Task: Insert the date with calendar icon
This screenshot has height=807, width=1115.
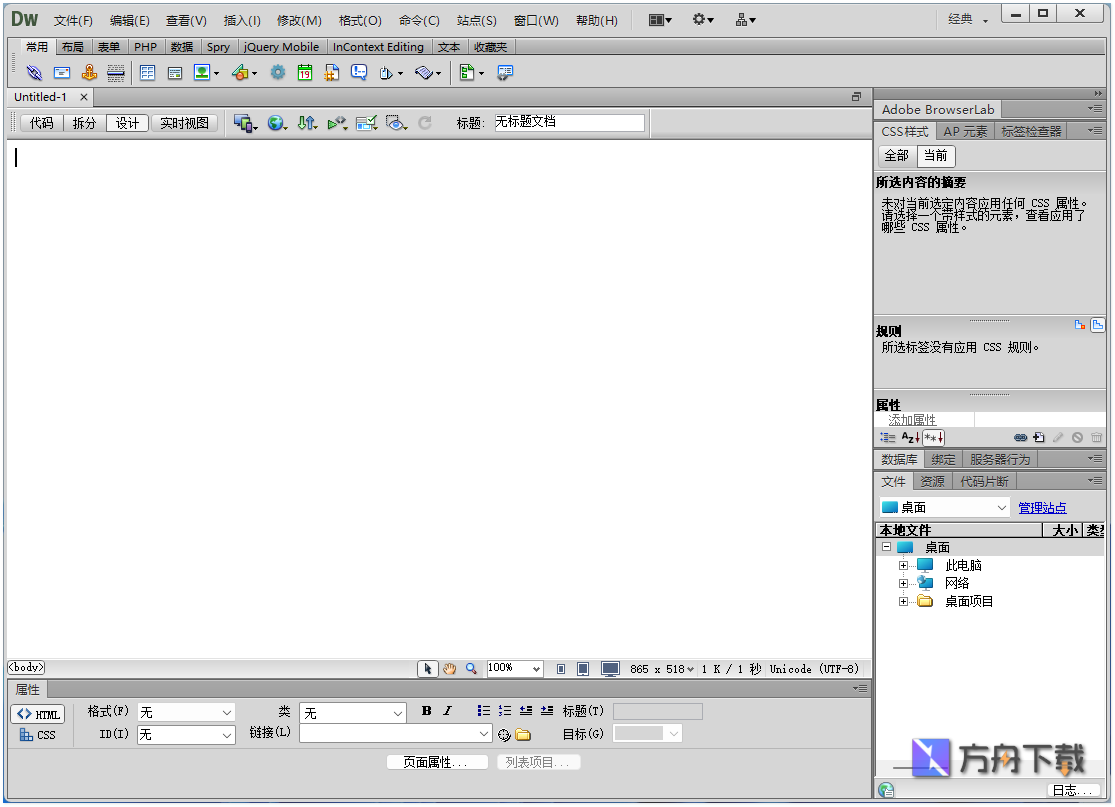Action: pyautogui.click(x=305, y=73)
